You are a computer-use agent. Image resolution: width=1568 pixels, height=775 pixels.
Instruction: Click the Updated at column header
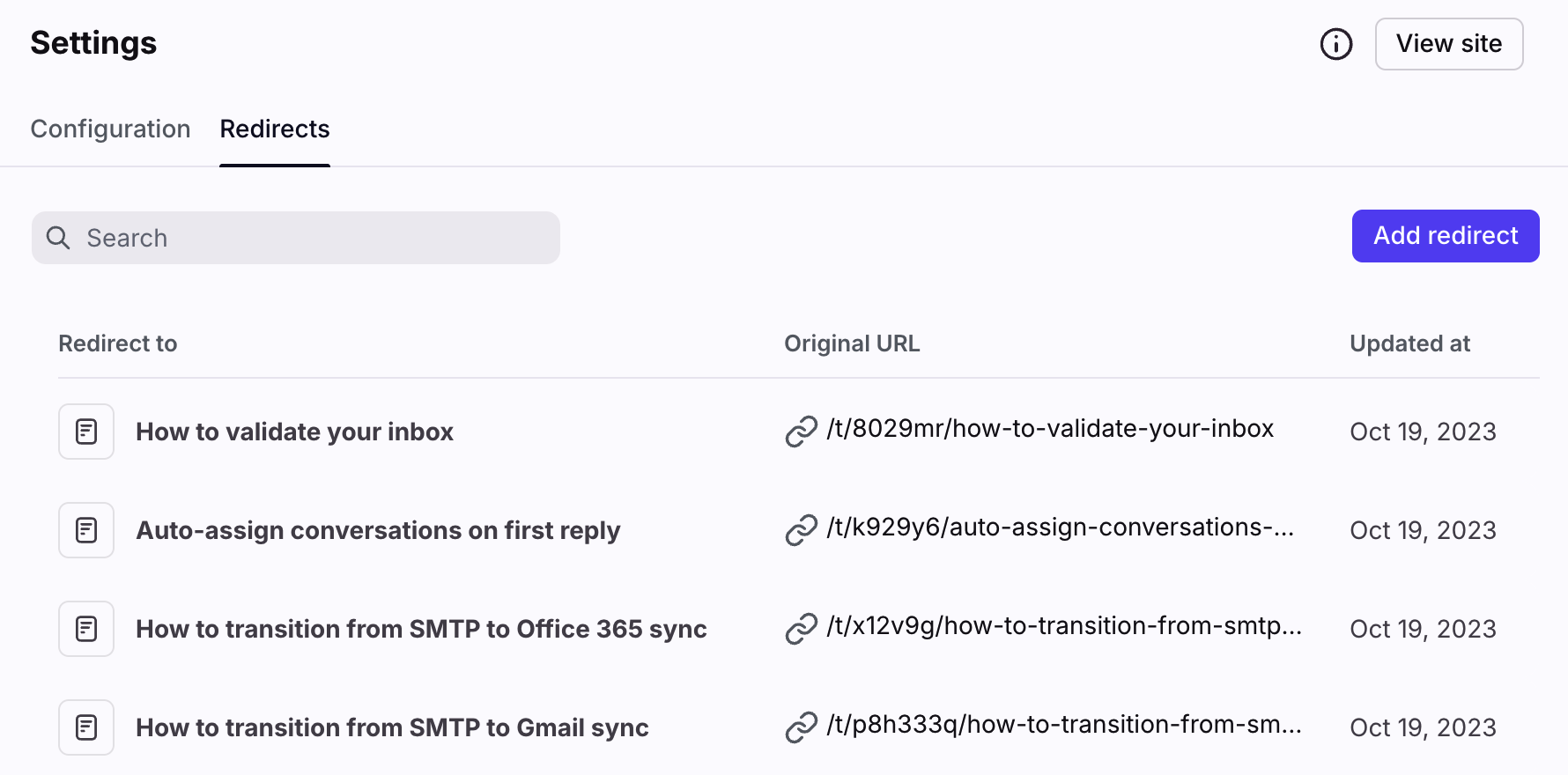(1409, 343)
